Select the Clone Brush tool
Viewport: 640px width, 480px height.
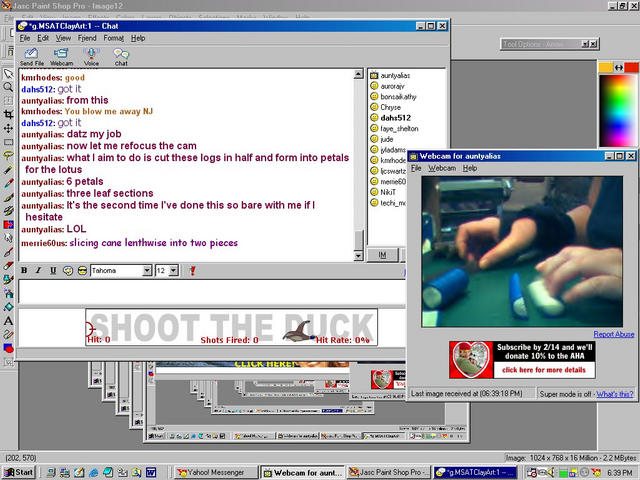click(x=8, y=211)
